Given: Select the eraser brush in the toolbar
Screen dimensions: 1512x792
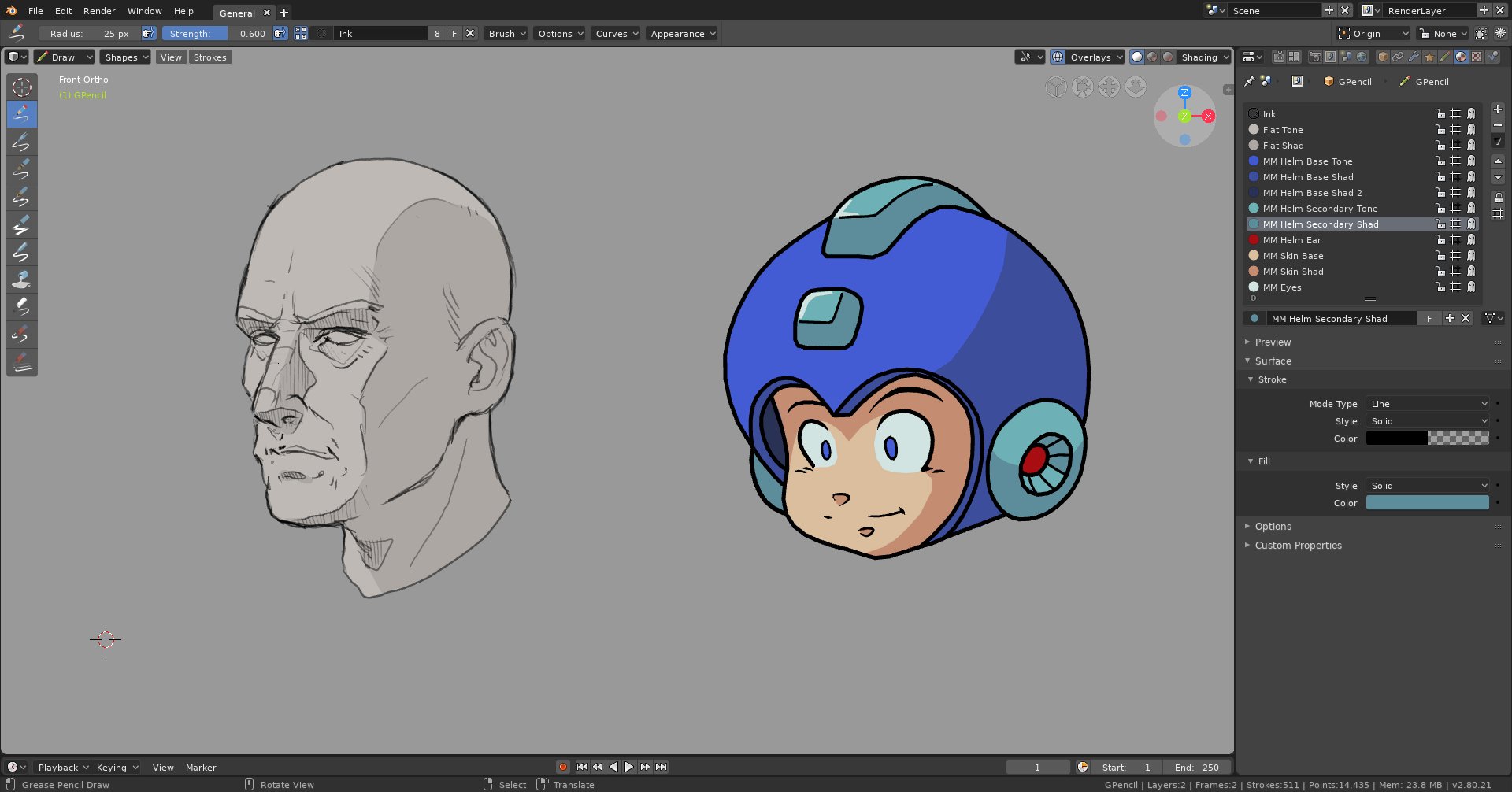Looking at the screenshot, I should point(21,307).
